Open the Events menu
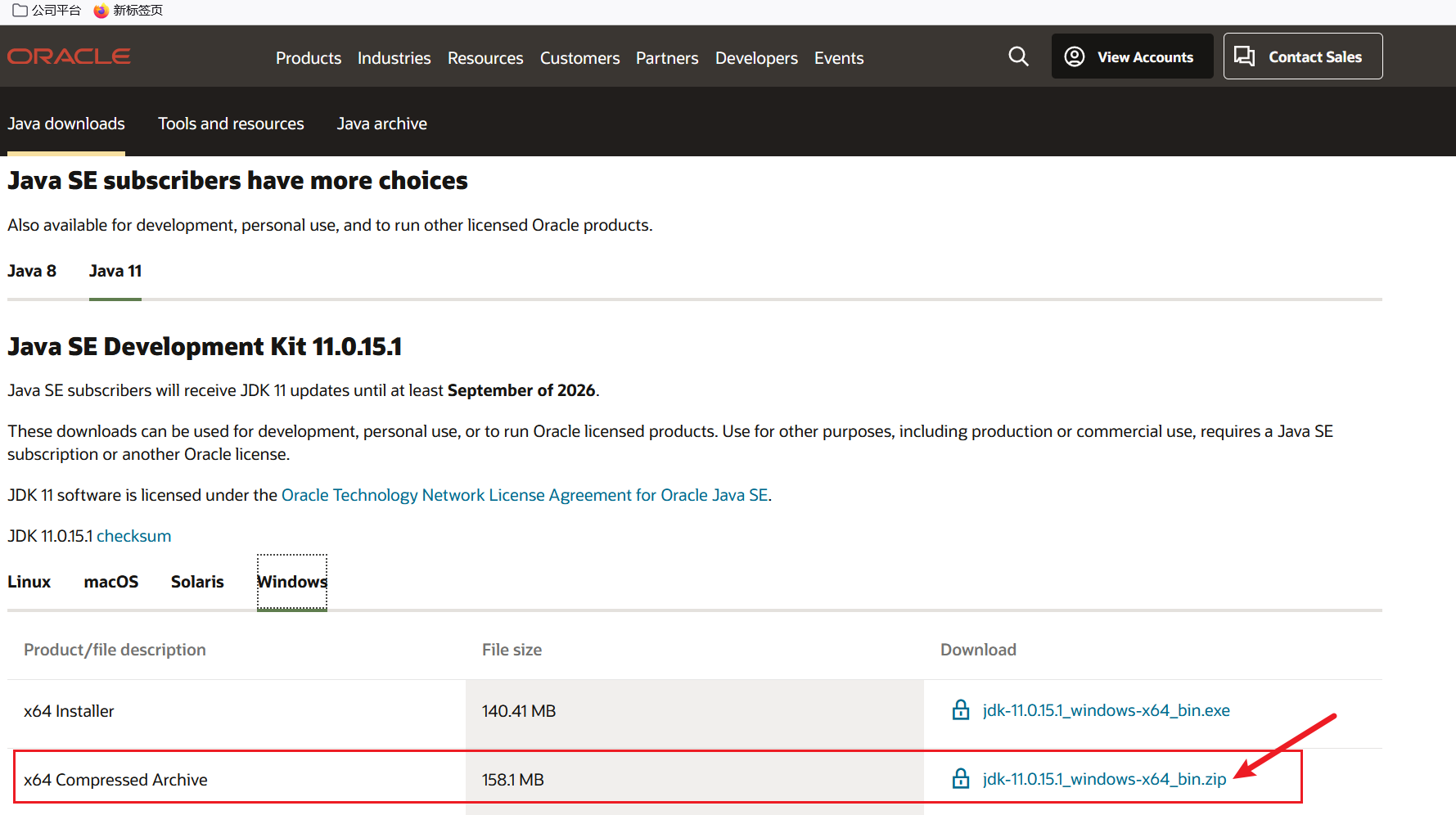This screenshot has width=1456, height=815. (x=839, y=58)
